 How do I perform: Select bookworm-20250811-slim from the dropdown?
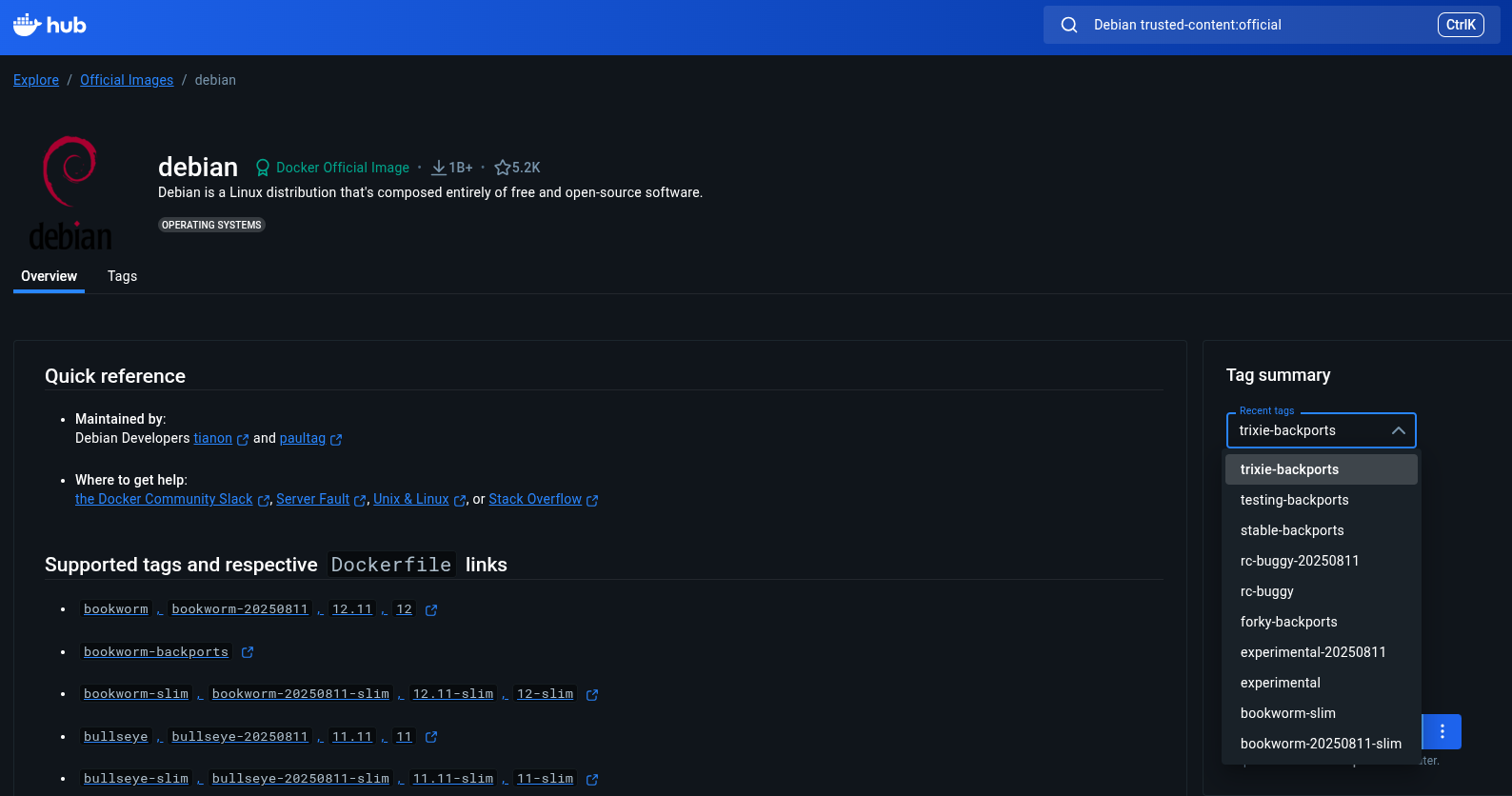1322,744
